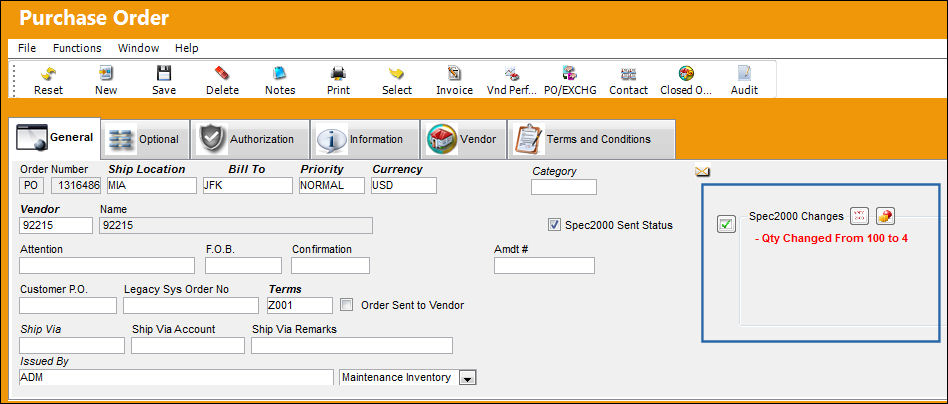This screenshot has height=404, width=948.
Task: Open the Invoice toolbar icon
Action: (455, 74)
